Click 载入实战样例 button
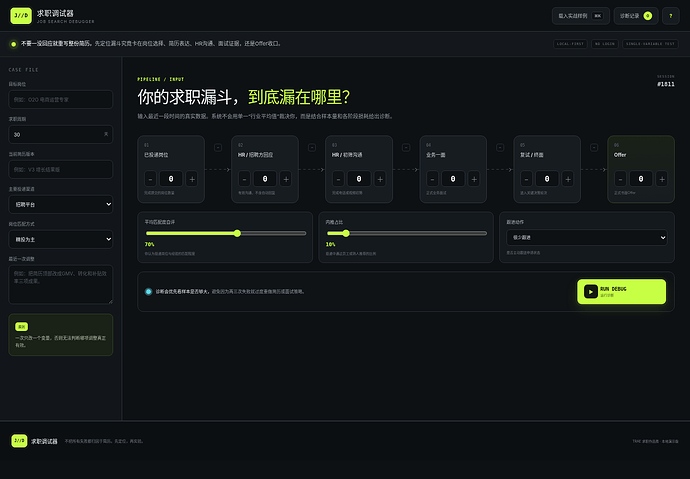Image resolution: width=690 pixels, height=479 pixels. 580,16
